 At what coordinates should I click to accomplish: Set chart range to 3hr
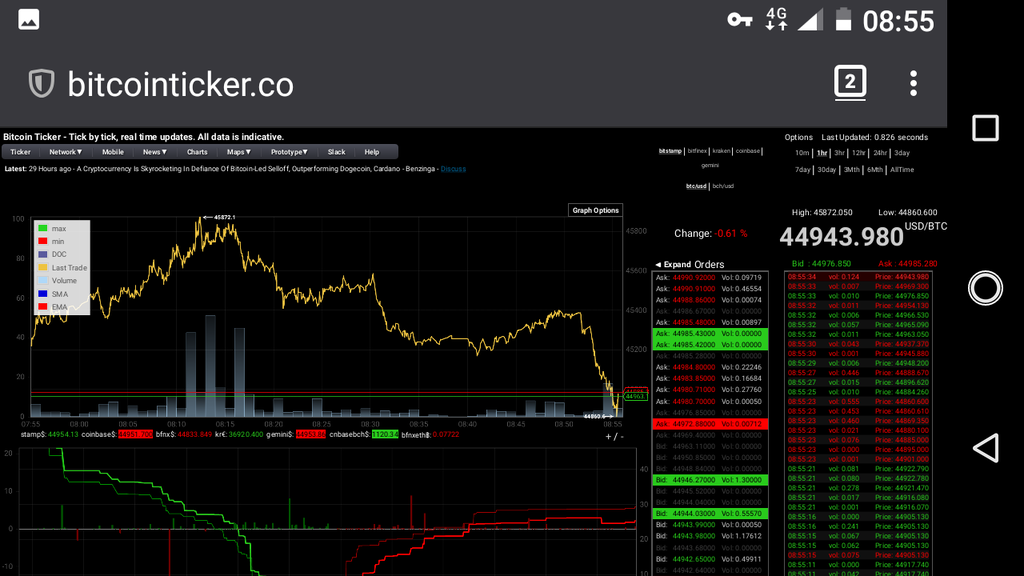click(839, 153)
